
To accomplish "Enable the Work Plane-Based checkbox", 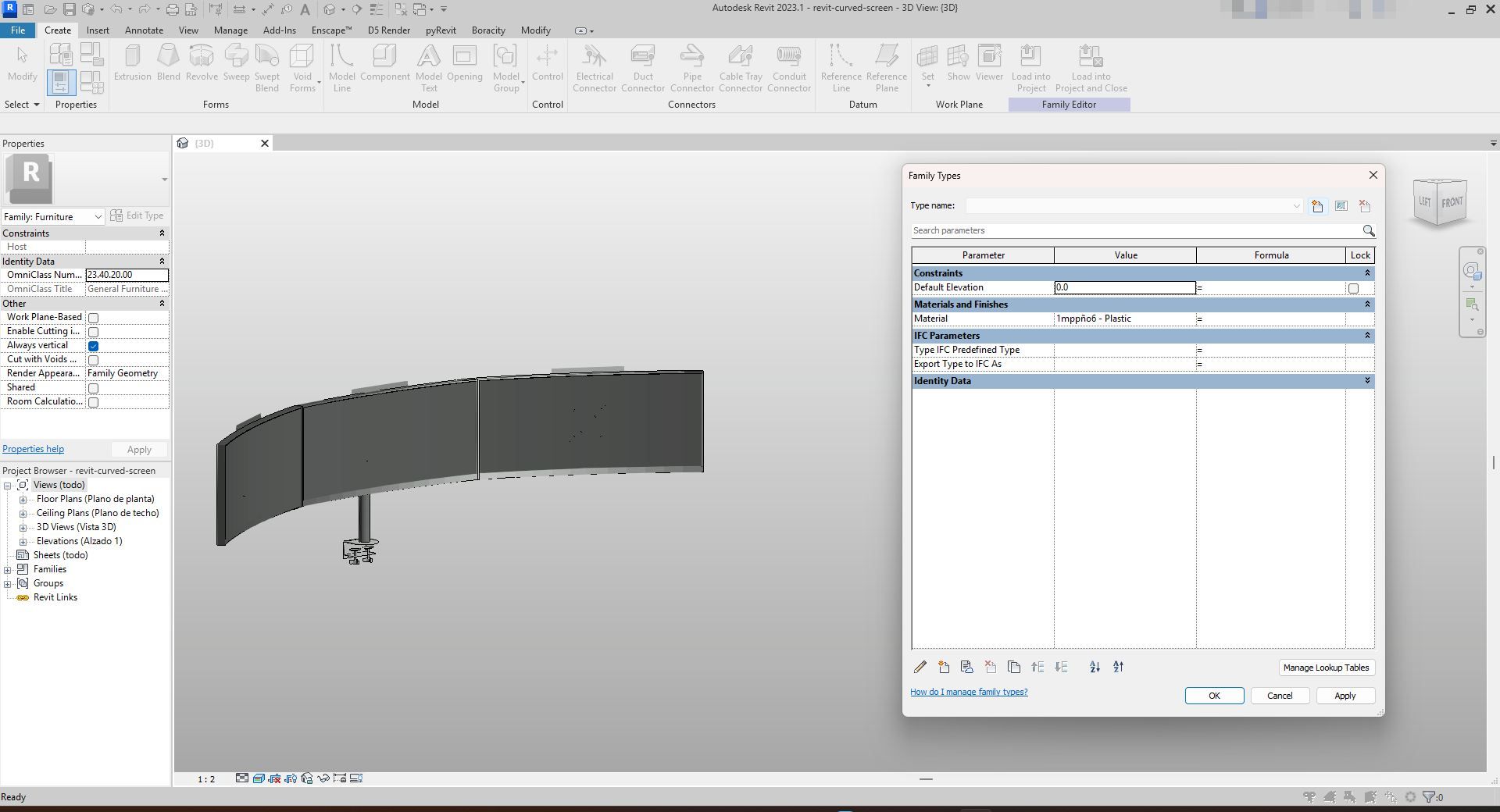I will (94, 318).
